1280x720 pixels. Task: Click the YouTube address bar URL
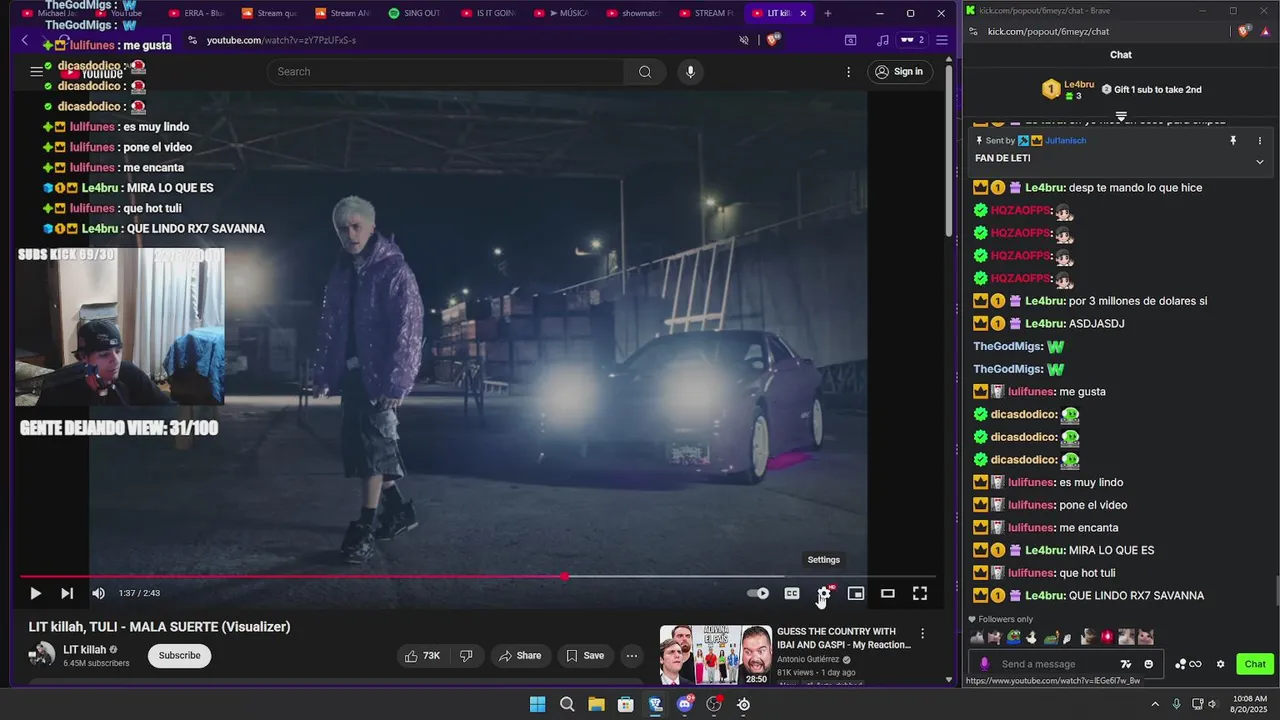point(281,40)
